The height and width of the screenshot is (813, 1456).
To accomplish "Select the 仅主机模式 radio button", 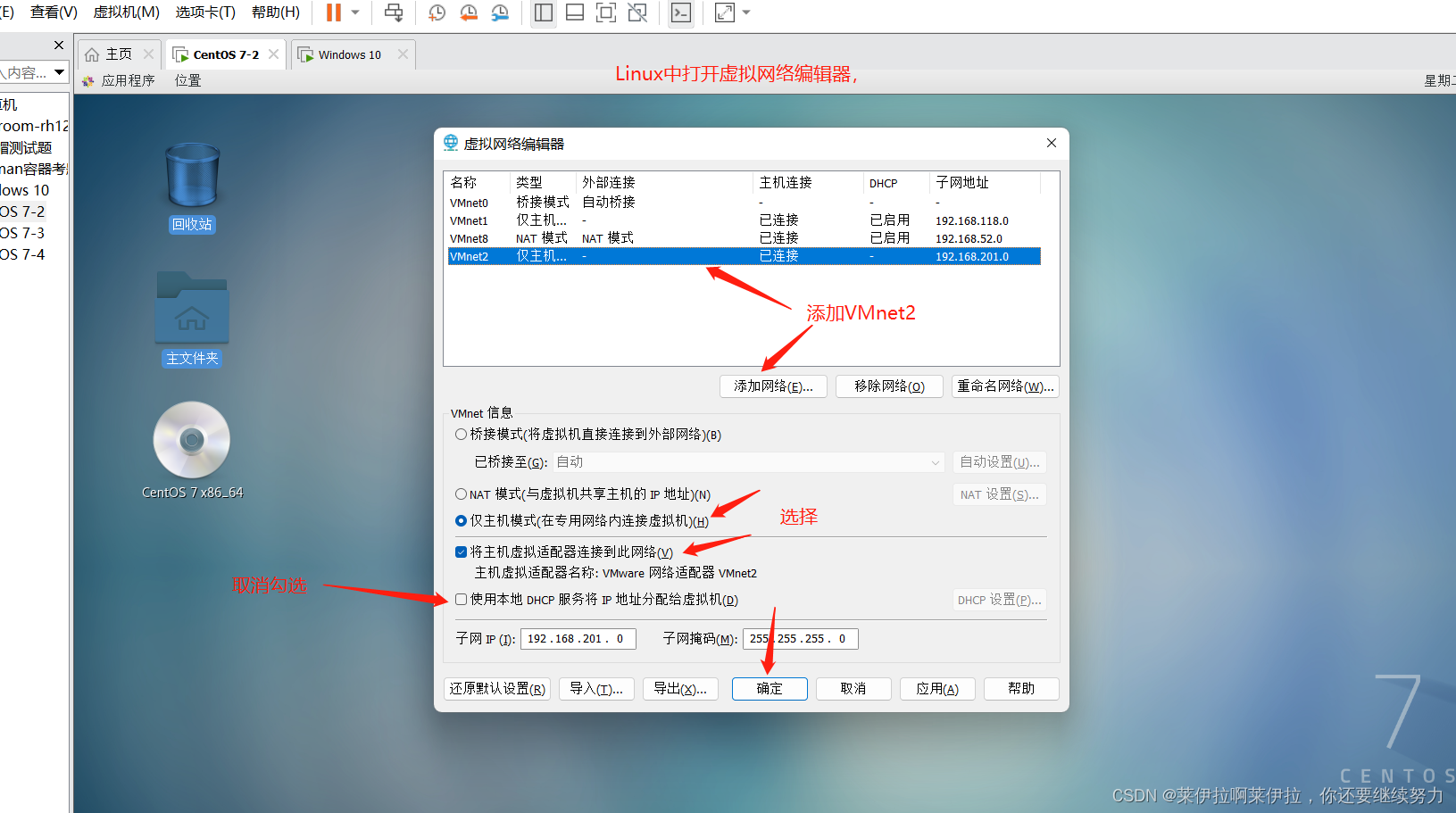I will (x=461, y=521).
